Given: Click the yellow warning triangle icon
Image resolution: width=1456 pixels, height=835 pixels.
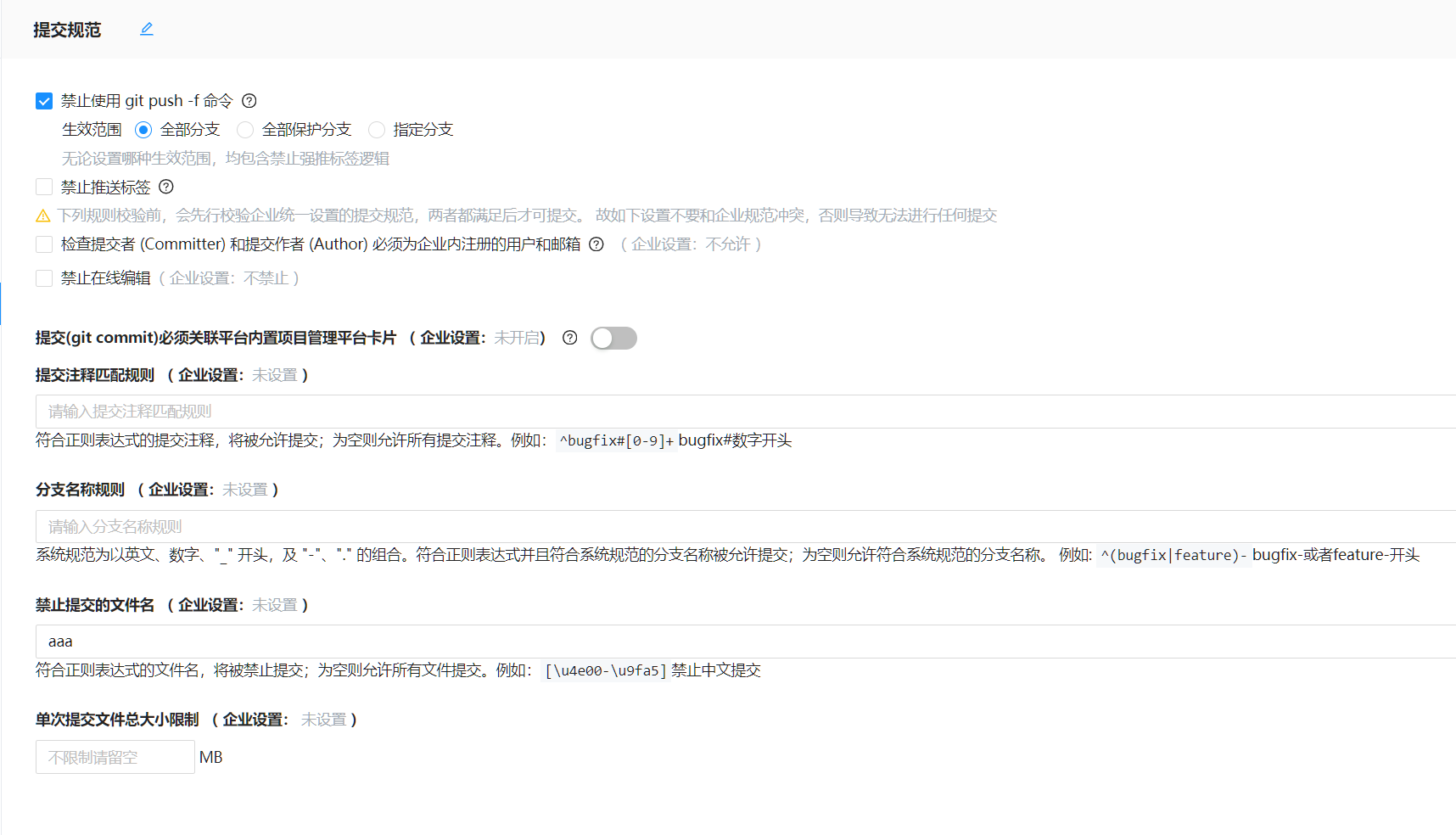Looking at the screenshot, I should coord(43,216).
